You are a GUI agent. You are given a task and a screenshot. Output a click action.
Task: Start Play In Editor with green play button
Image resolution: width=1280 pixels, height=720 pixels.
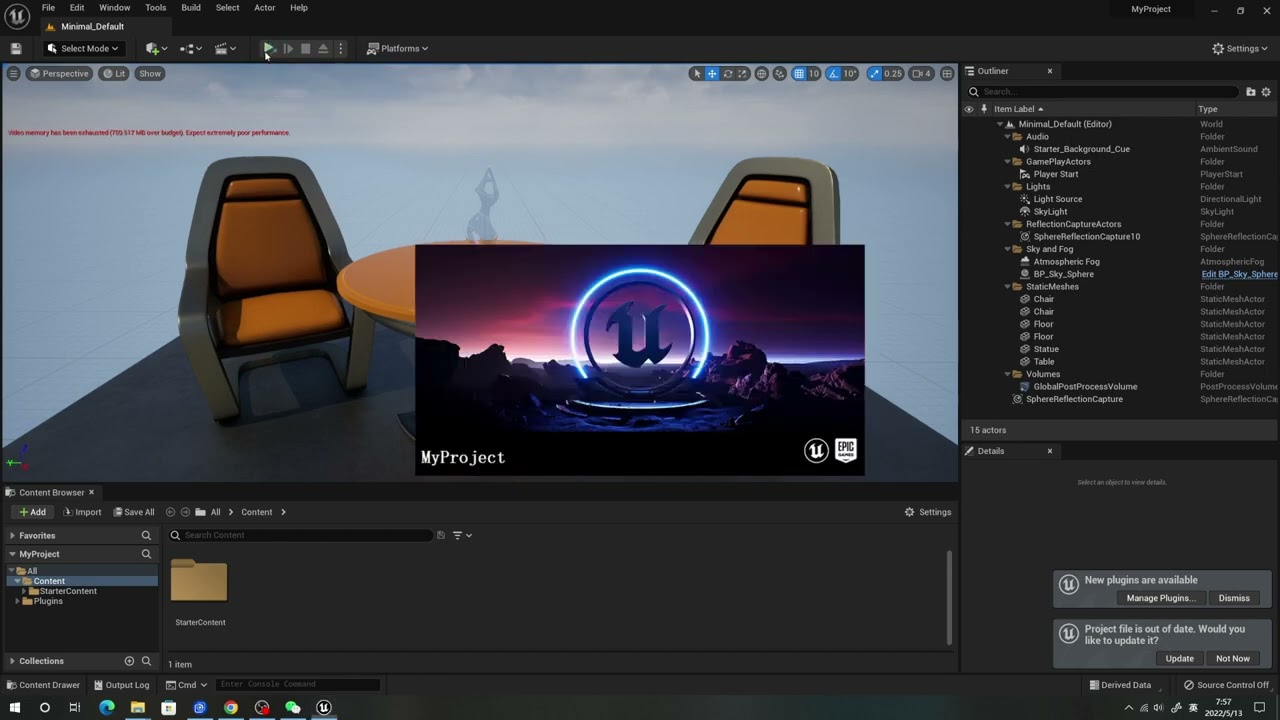pyautogui.click(x=269, y=48)
